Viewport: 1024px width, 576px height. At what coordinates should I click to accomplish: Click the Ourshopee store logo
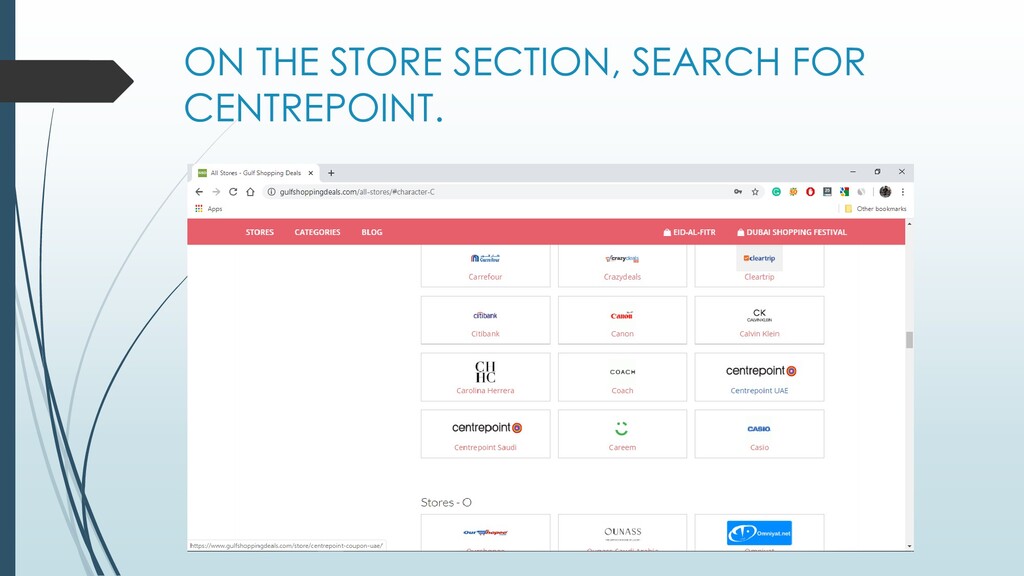pyautogui.click(x=485, y=533)
